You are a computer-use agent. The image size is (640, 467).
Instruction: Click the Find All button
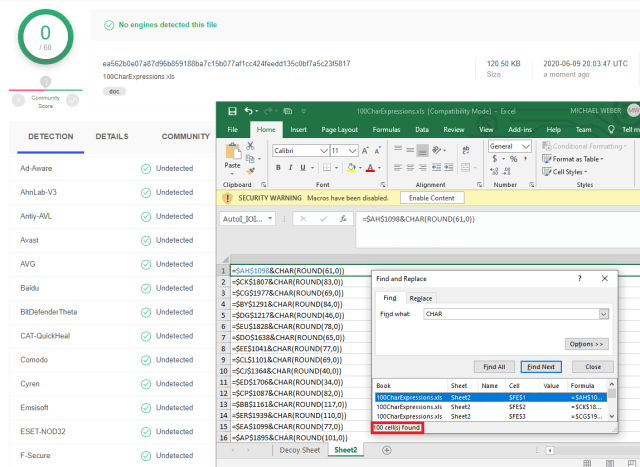point(494,367)
